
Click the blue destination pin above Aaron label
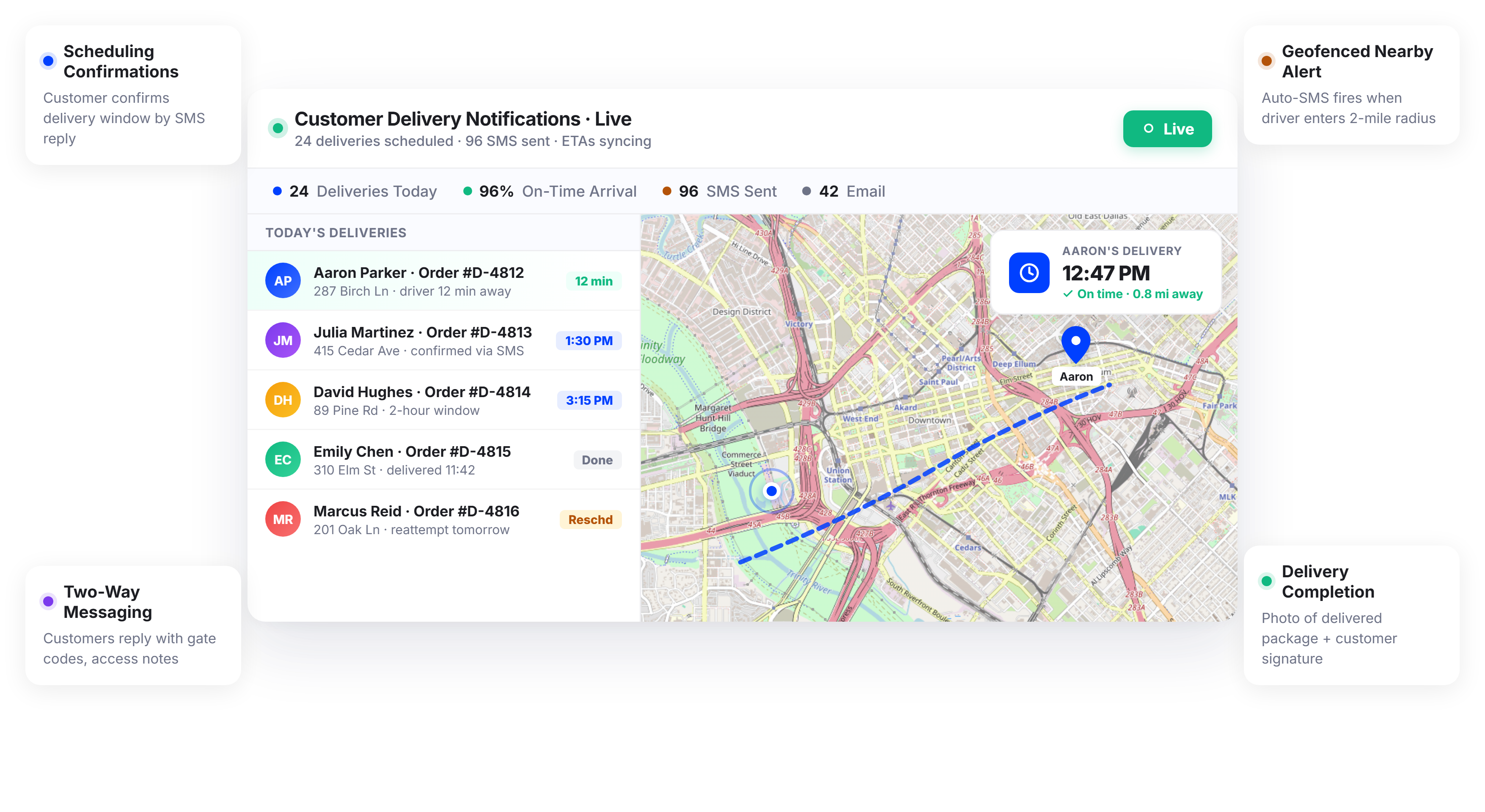tap(1076, 344)
